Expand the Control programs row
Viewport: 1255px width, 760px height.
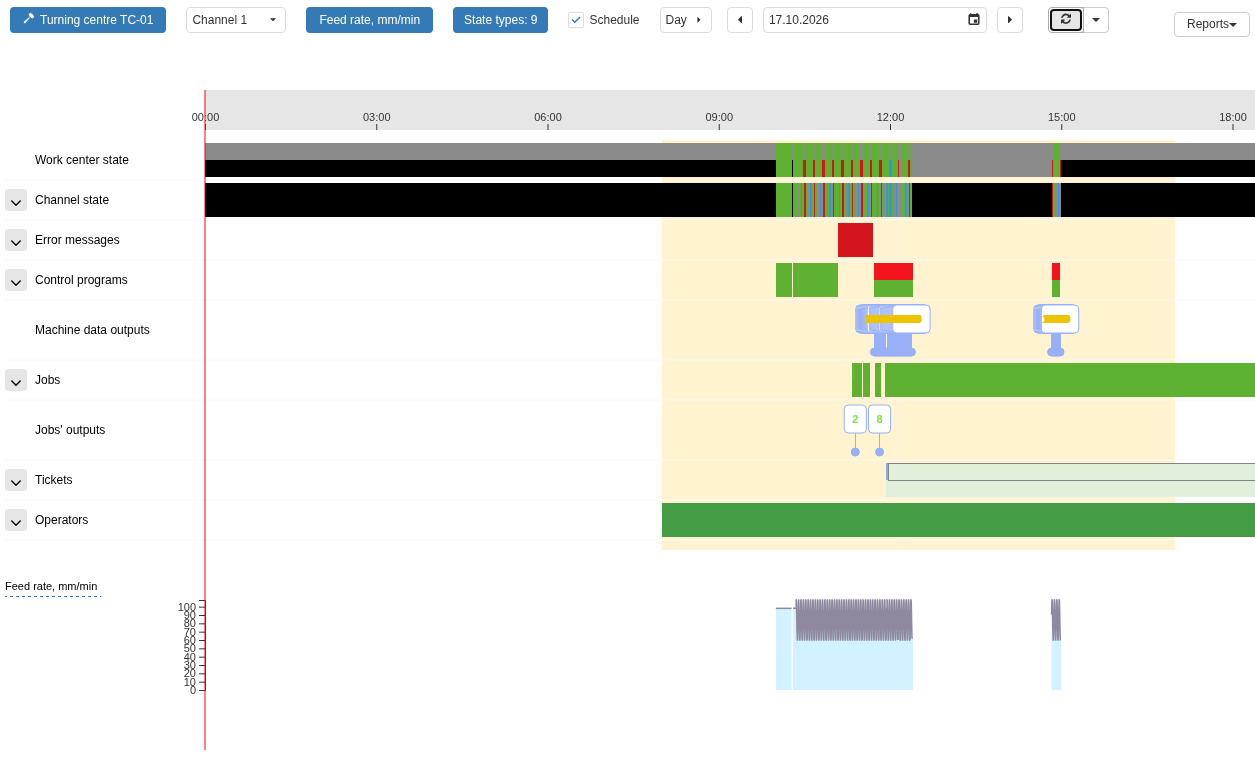click(16, 280)
